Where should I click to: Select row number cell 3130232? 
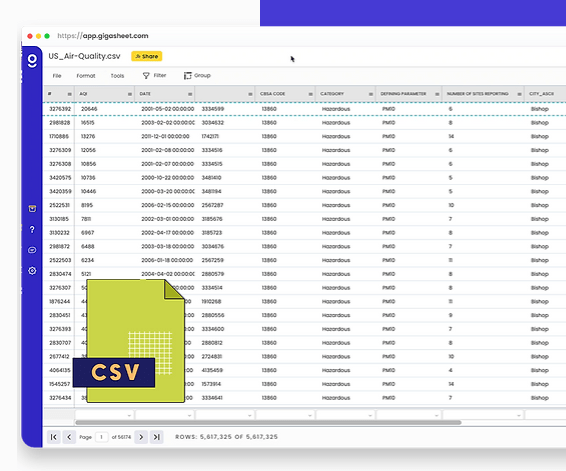click(x=59, y=233)
